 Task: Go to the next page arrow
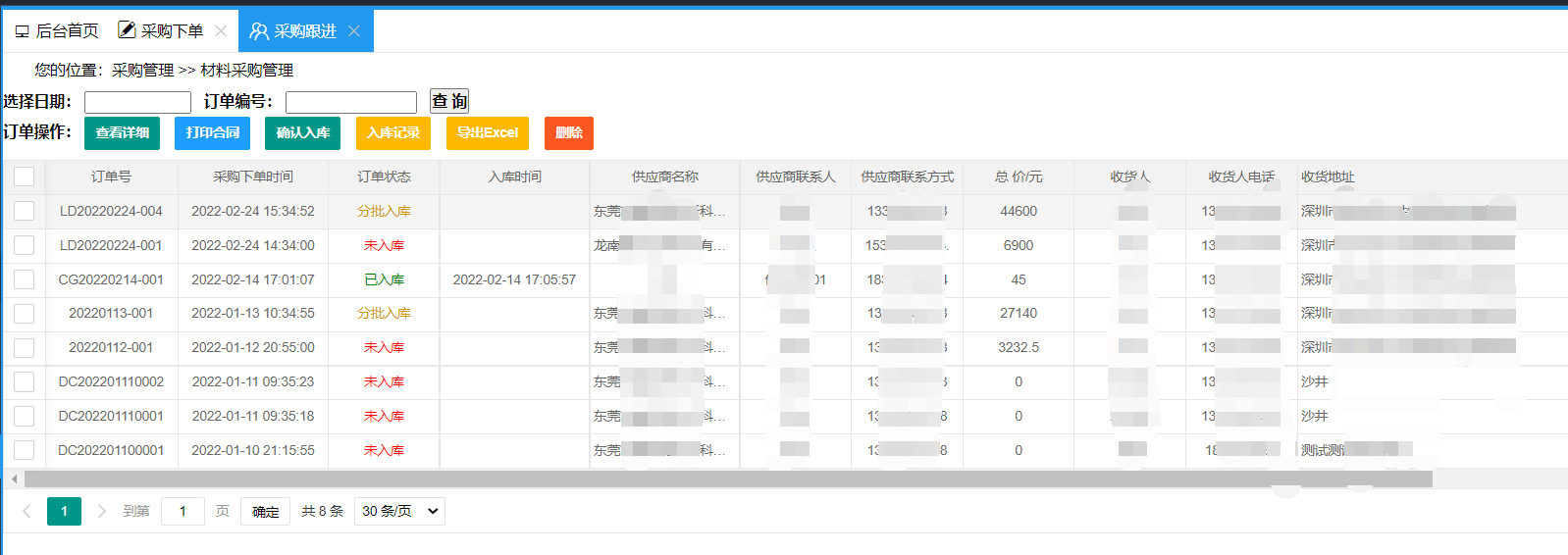(101, 511)
